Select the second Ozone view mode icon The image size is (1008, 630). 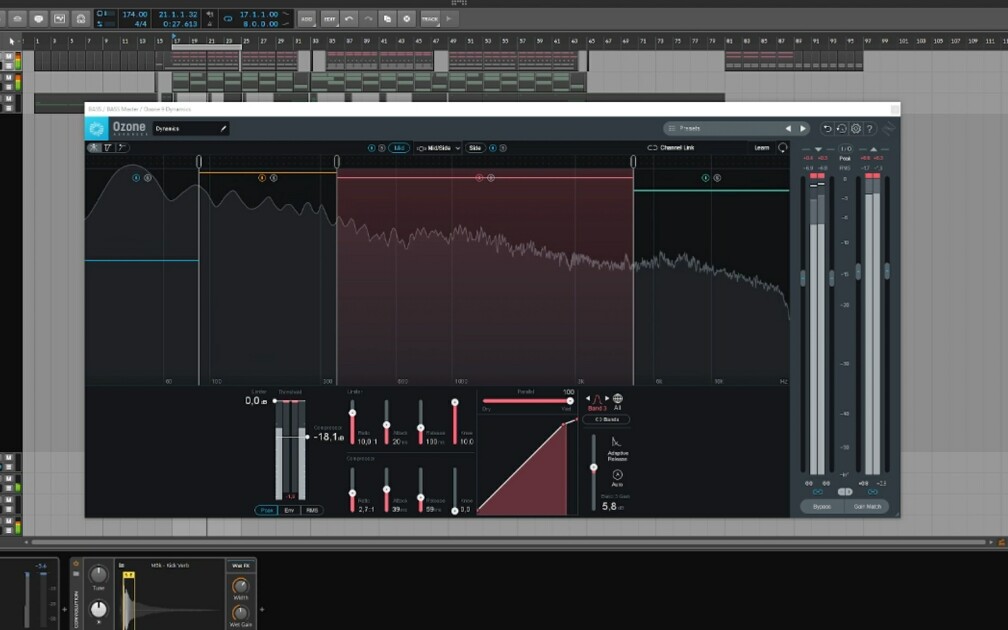(x=108, y=148)
